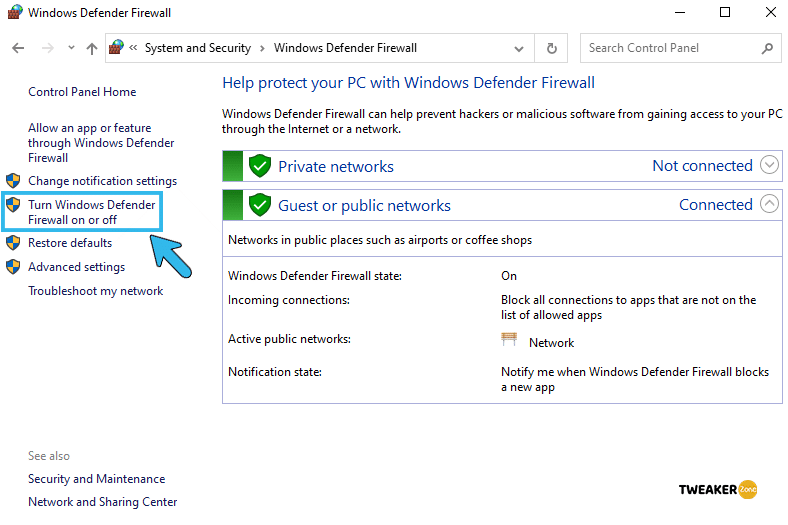Viewport: 788px width, 525px height.
Task: Click the firewall state value On
Action: 509,276
